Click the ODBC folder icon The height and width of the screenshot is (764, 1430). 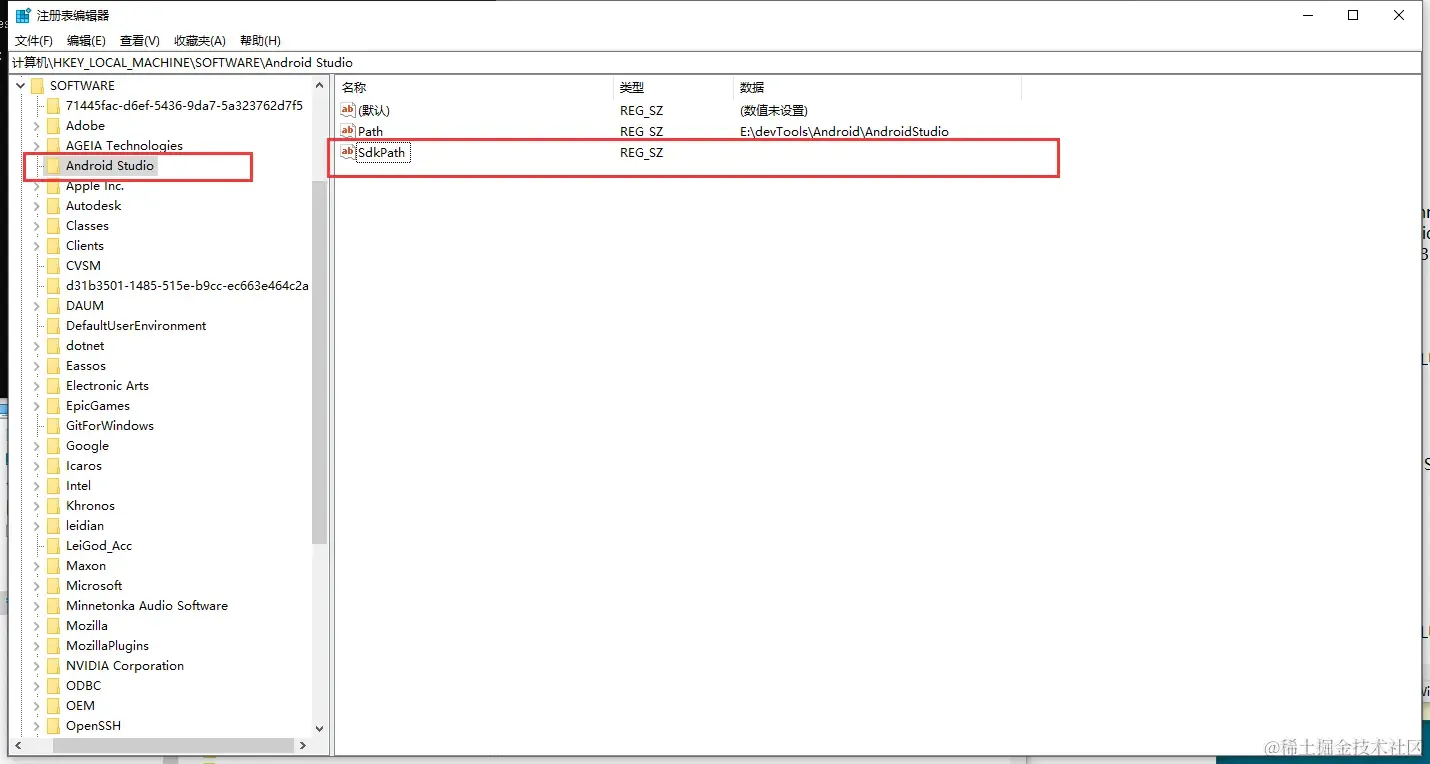point(54,686)
